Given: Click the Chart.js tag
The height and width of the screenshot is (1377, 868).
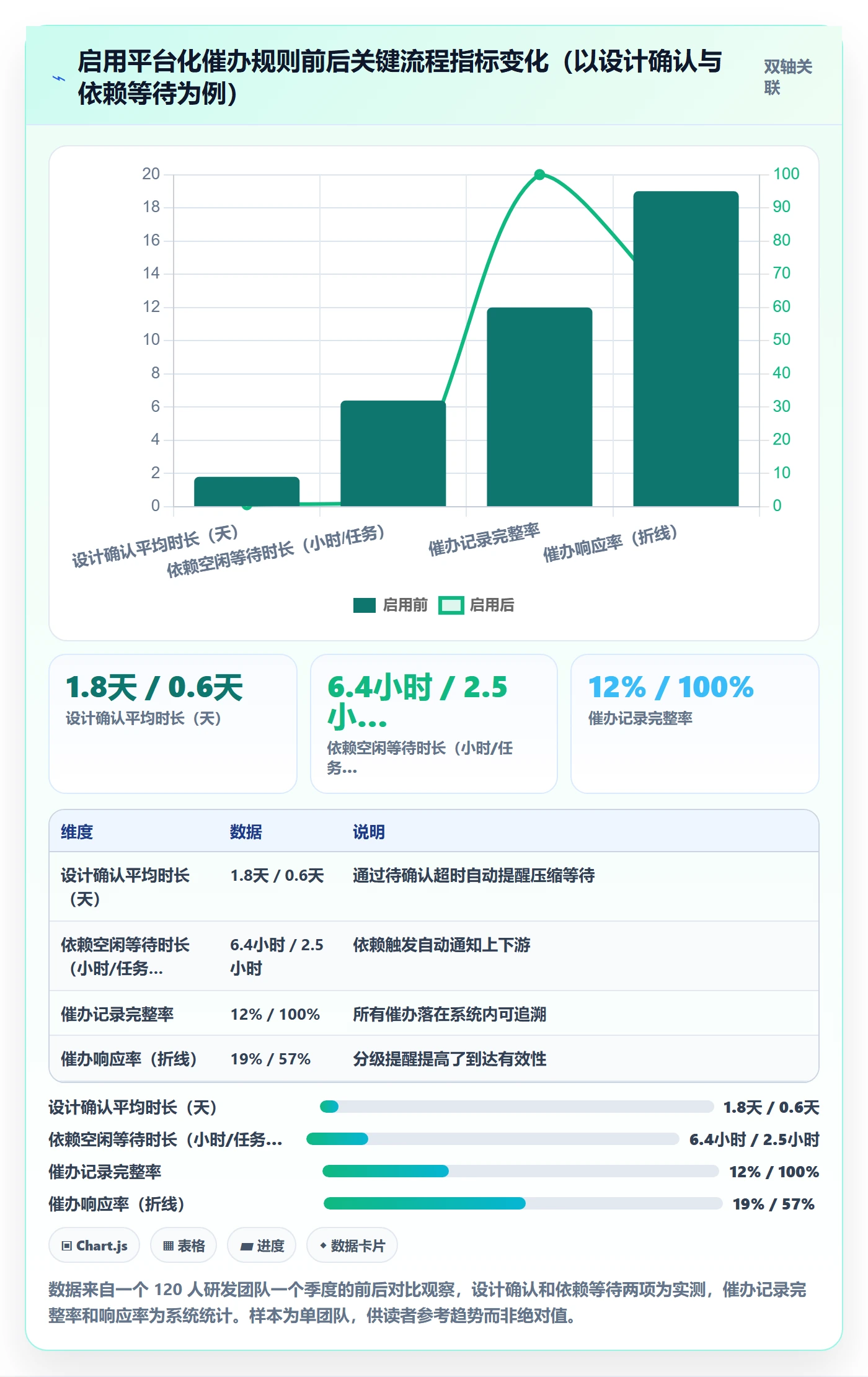Looking at the screenshot, I should [94, 1246].
